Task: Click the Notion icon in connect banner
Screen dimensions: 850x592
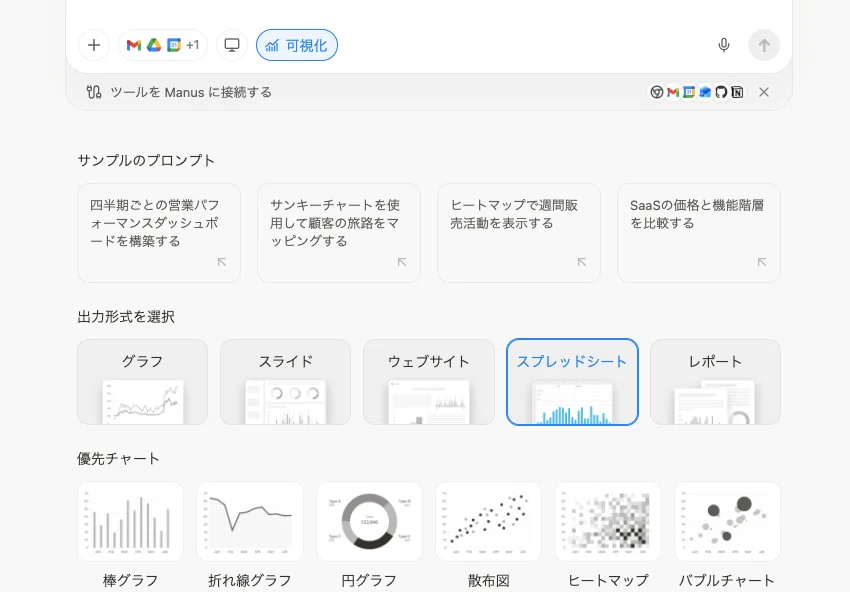Action: pos(737,92)
